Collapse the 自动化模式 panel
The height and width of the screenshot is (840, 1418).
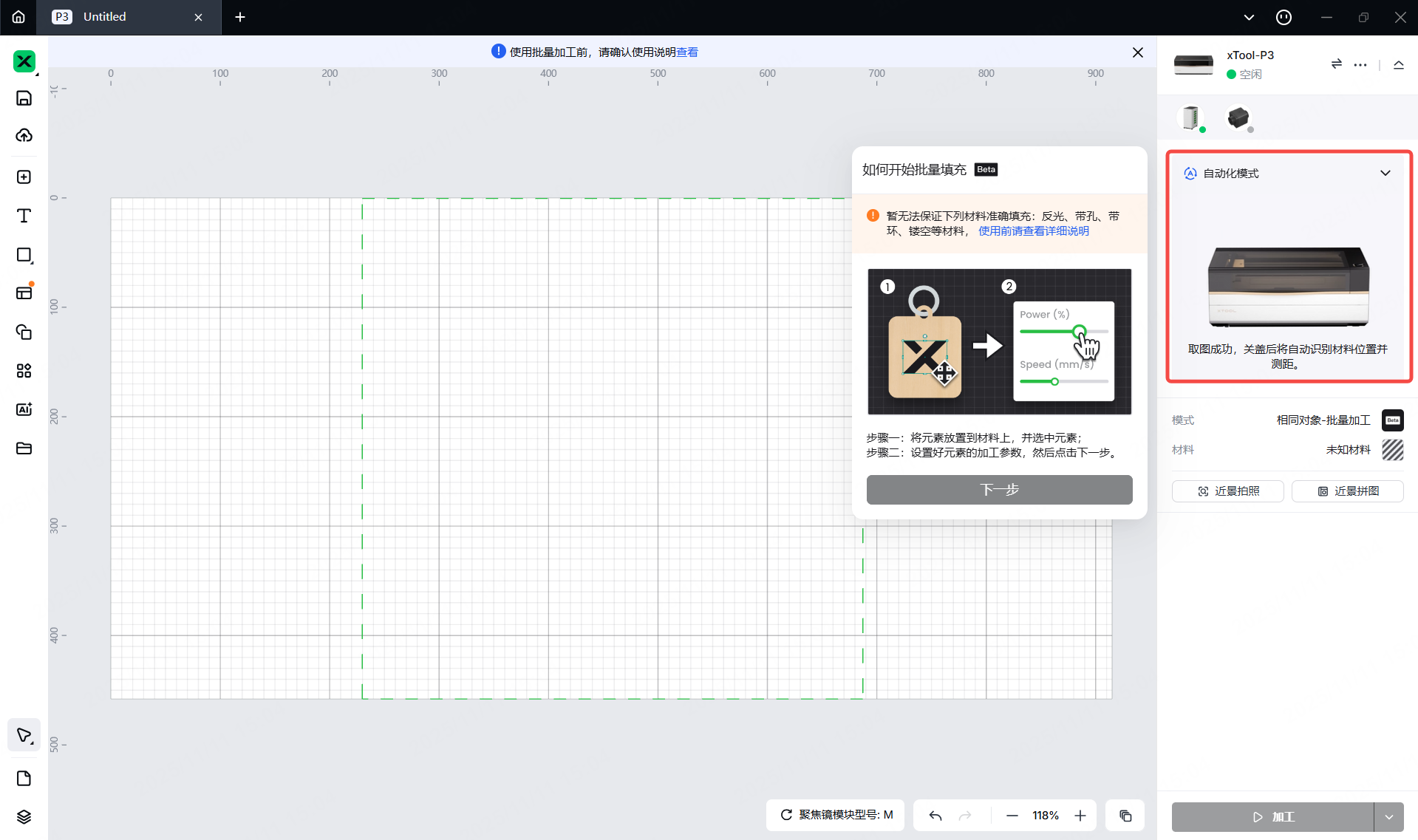(1385, 173)
